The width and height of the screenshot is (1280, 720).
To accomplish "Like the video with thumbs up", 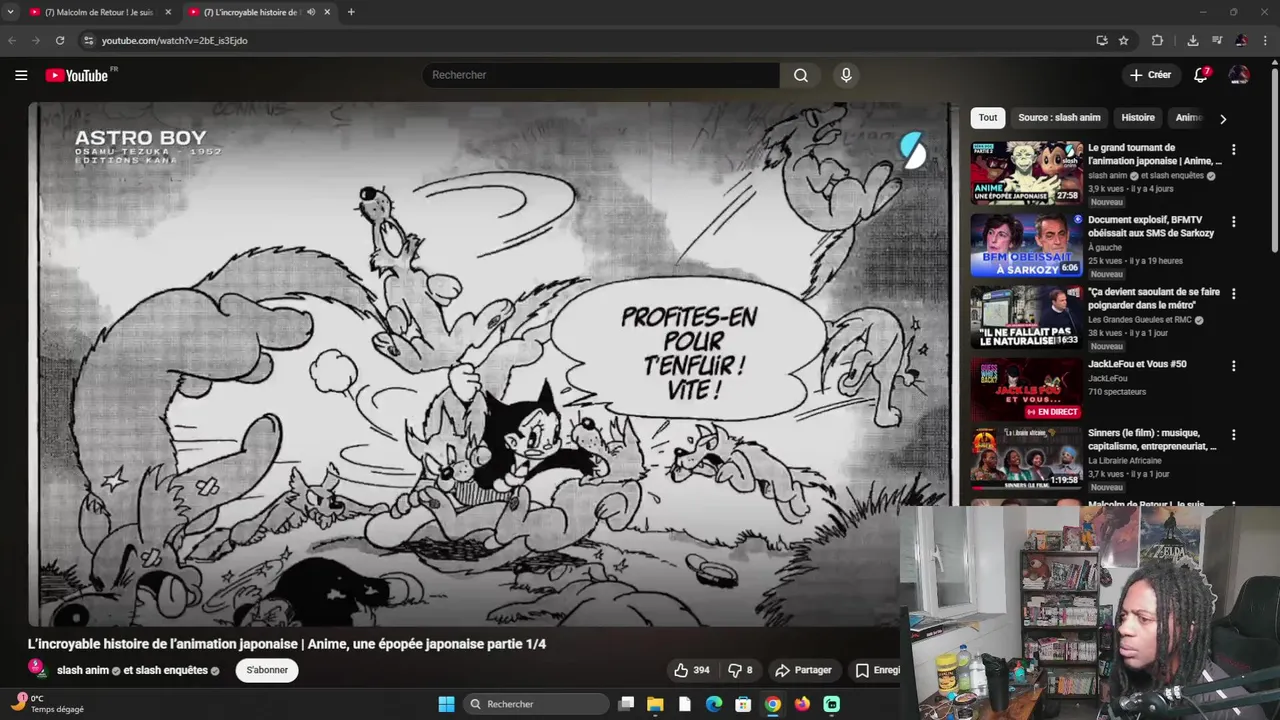I will tap(692, 670).
